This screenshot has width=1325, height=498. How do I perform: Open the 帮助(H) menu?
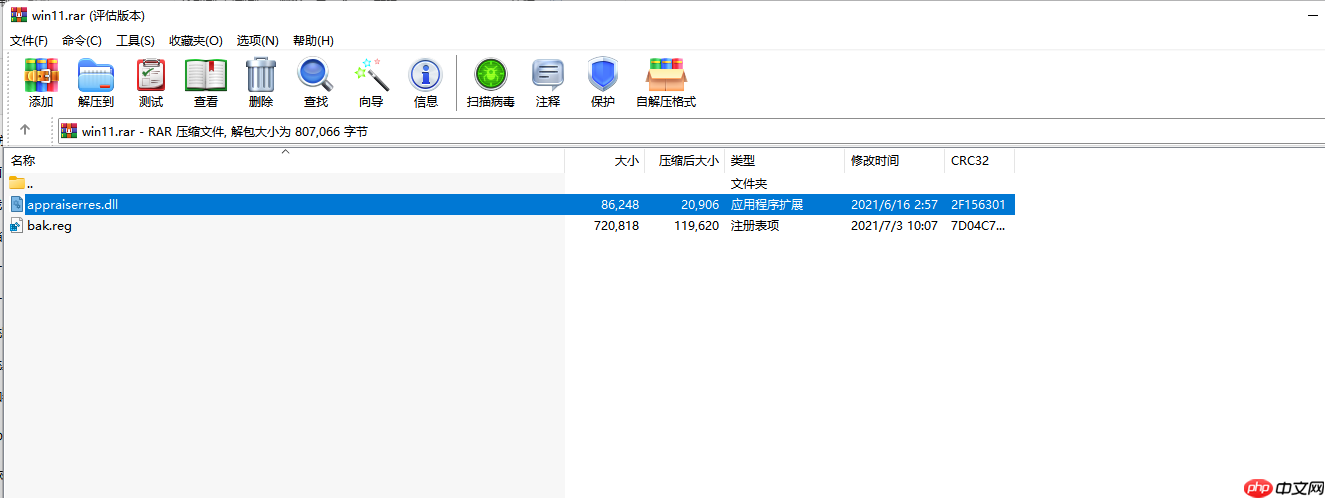(313, 40)
